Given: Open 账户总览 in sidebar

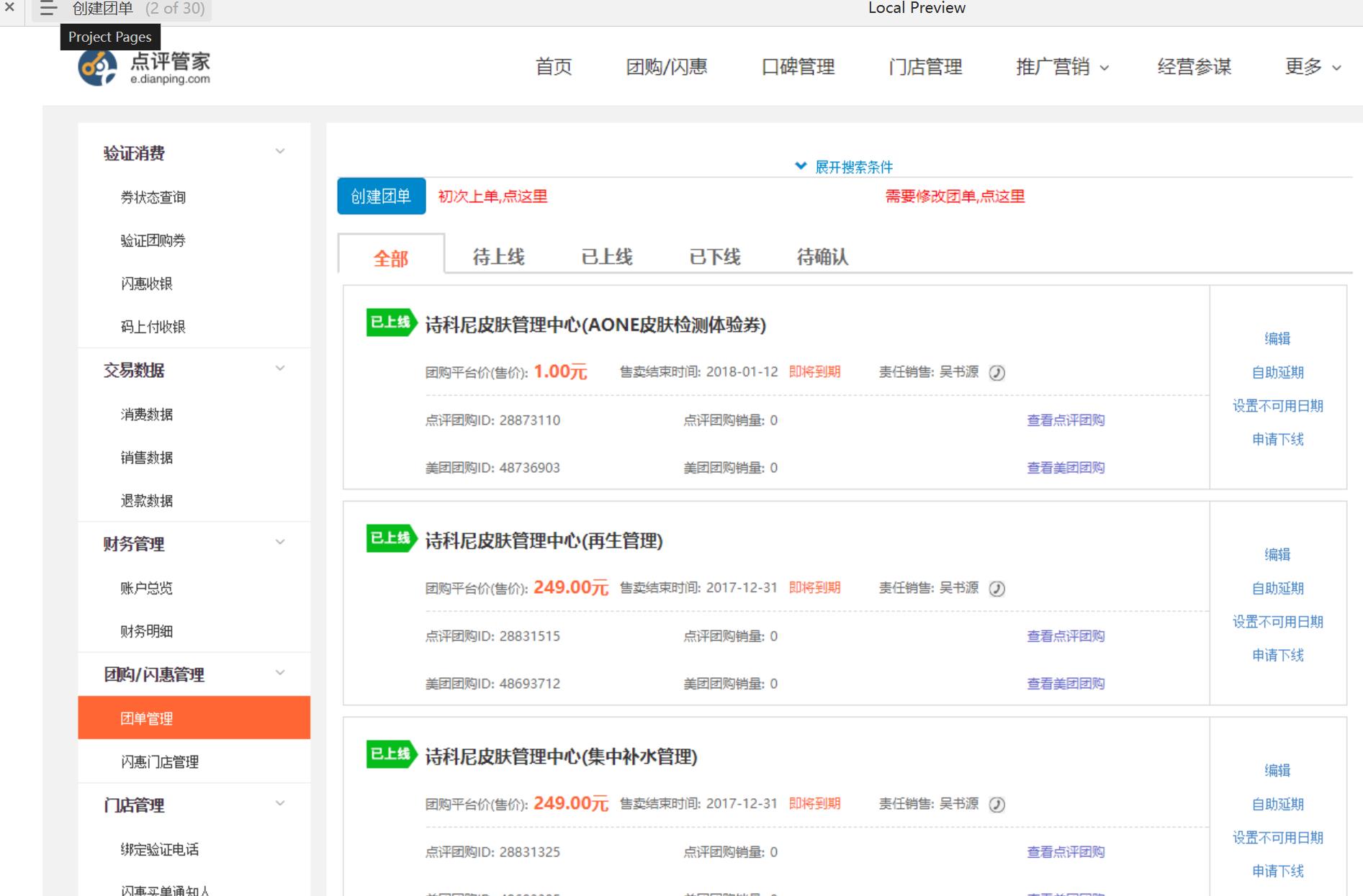Looking at the screenshot, I should pyautogui.click(x=147, y=588).
